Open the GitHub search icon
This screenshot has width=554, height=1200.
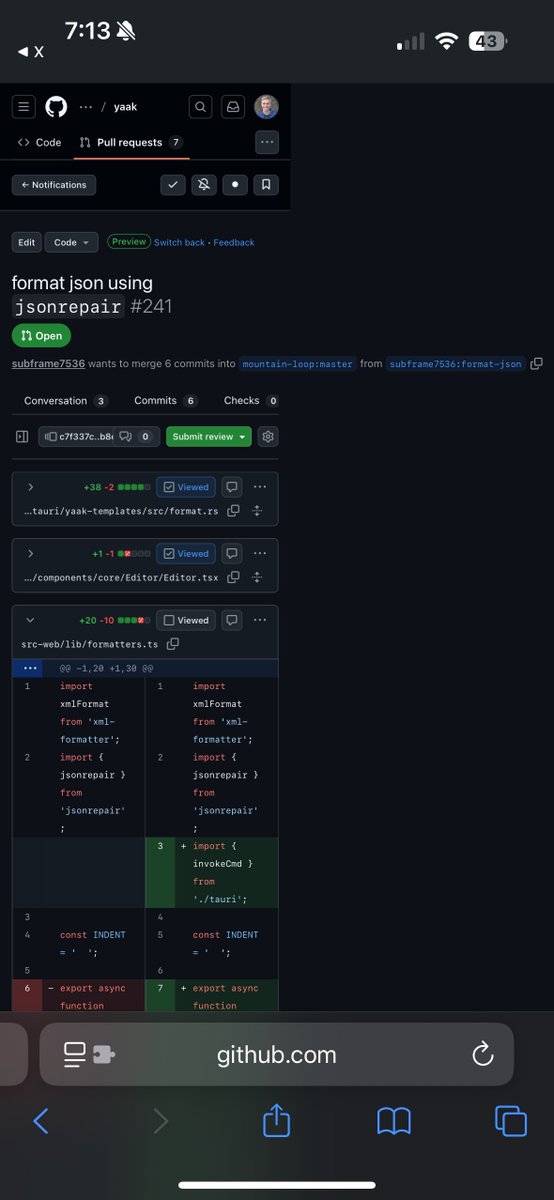pos(201,107)
